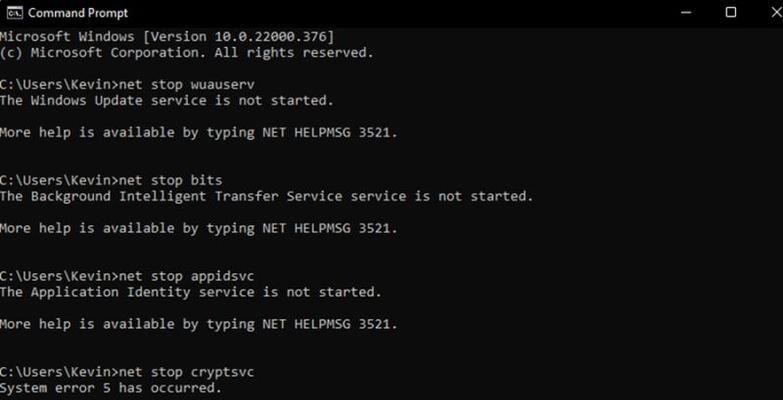
Task: Close the Command Prompt window
Action: pos(777,12)
